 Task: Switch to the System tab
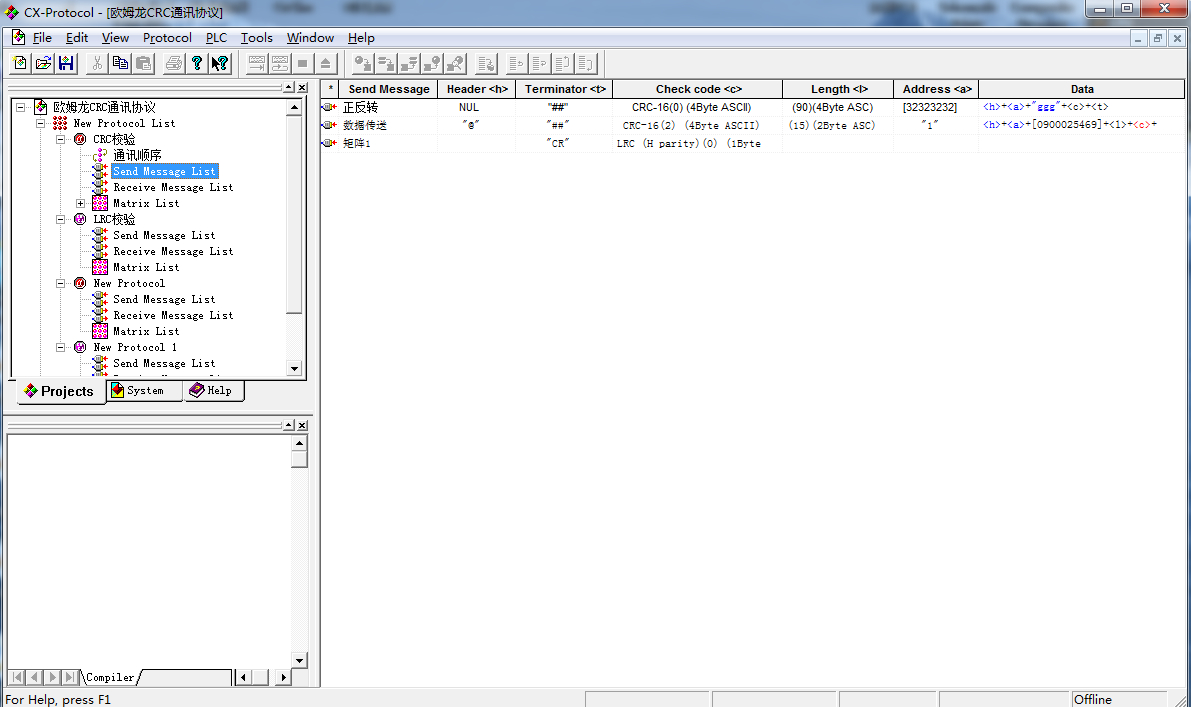tap(145, 391)
